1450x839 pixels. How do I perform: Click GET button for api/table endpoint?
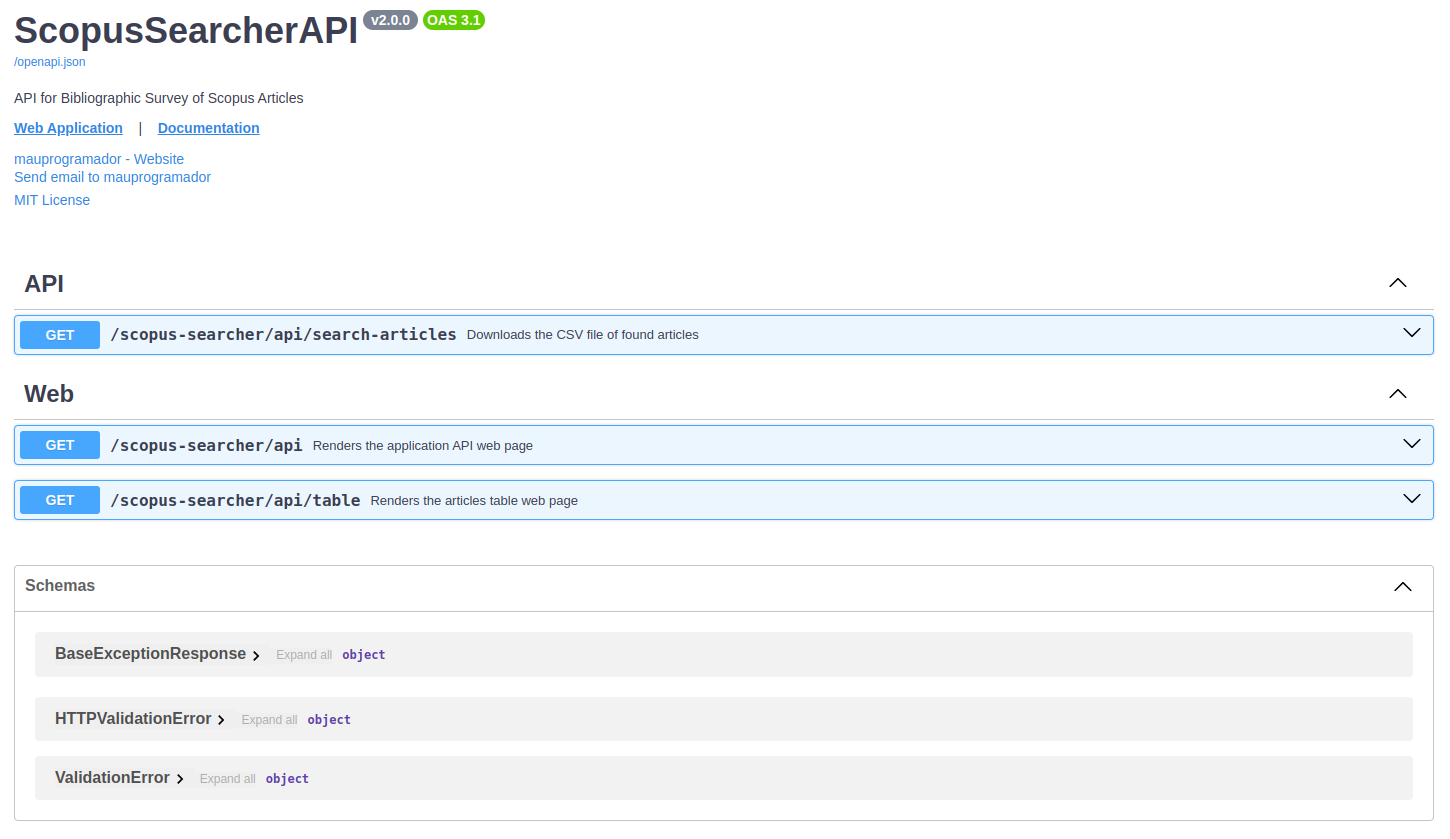coord(60,500)
